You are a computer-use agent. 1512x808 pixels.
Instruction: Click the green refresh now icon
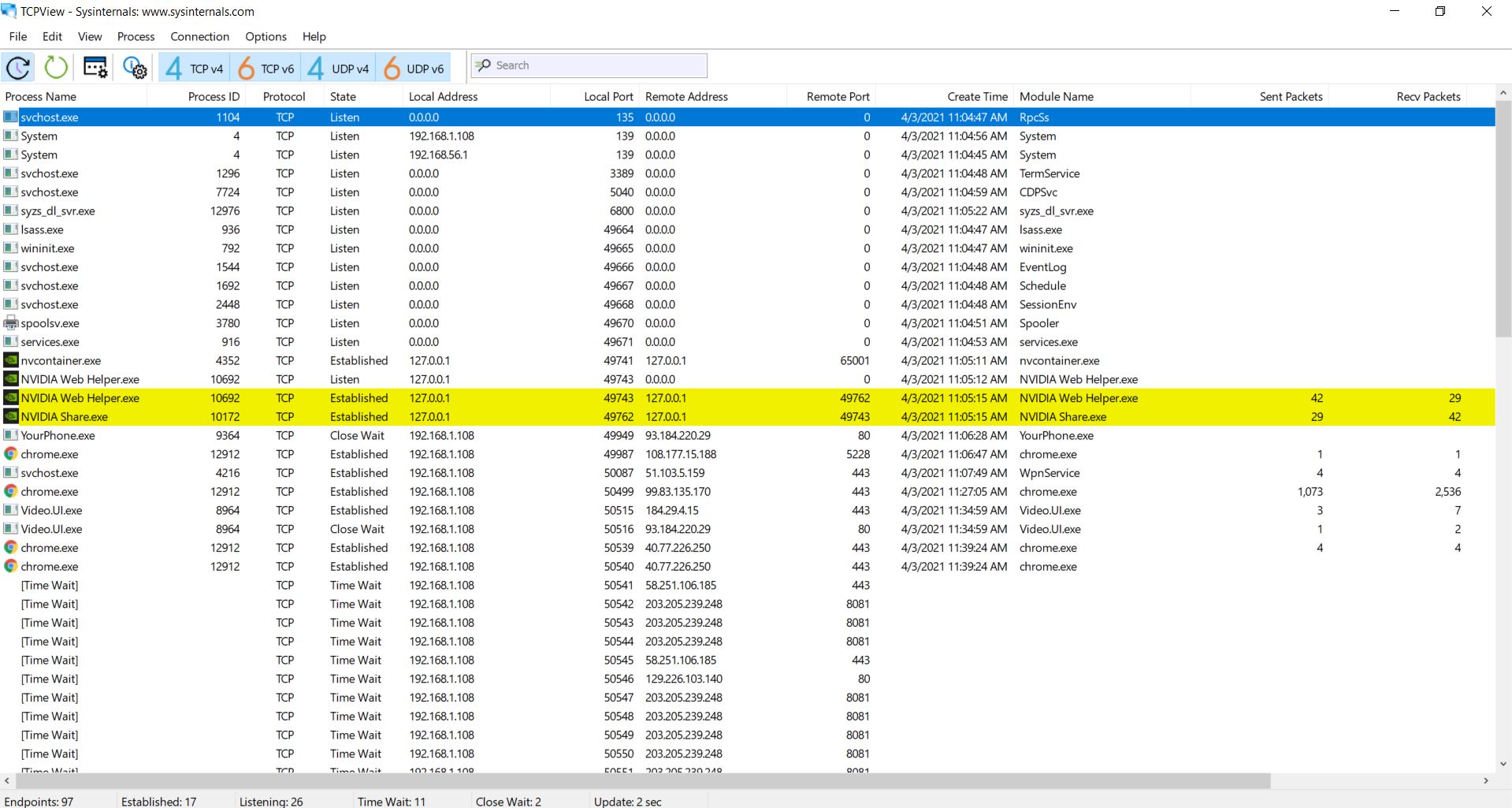56,68
